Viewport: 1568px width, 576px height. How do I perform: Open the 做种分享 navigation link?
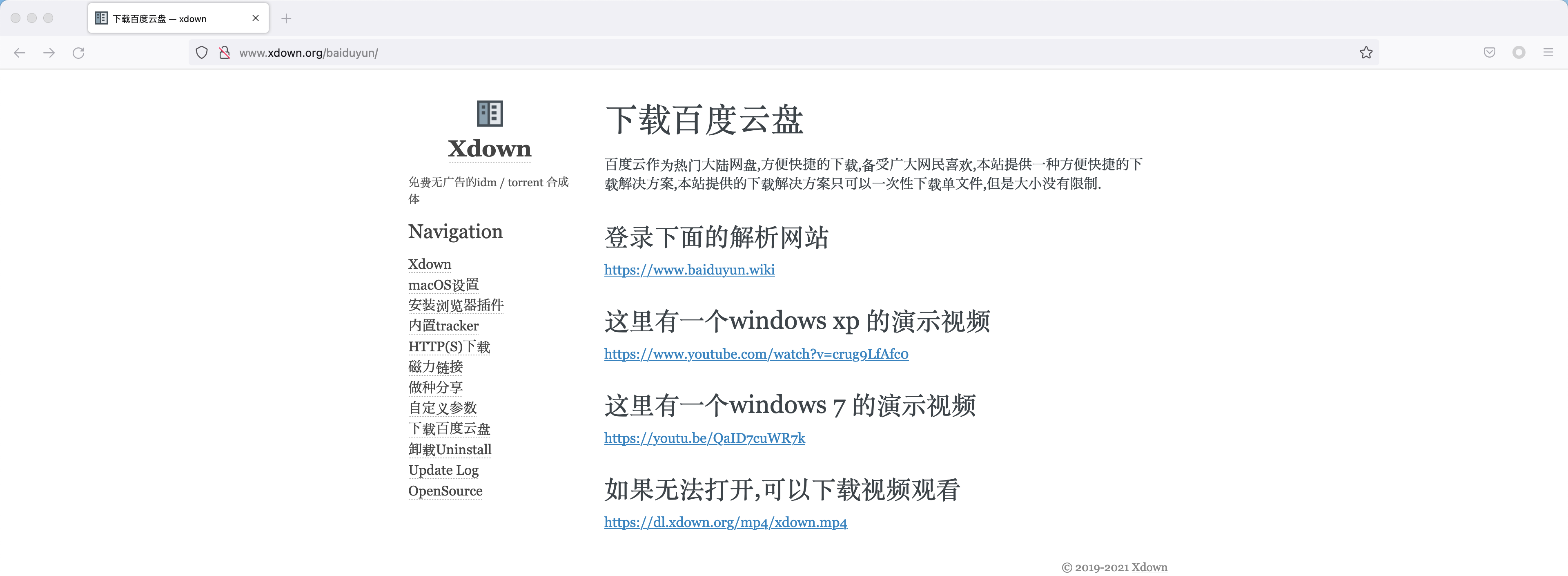[436, 387]
